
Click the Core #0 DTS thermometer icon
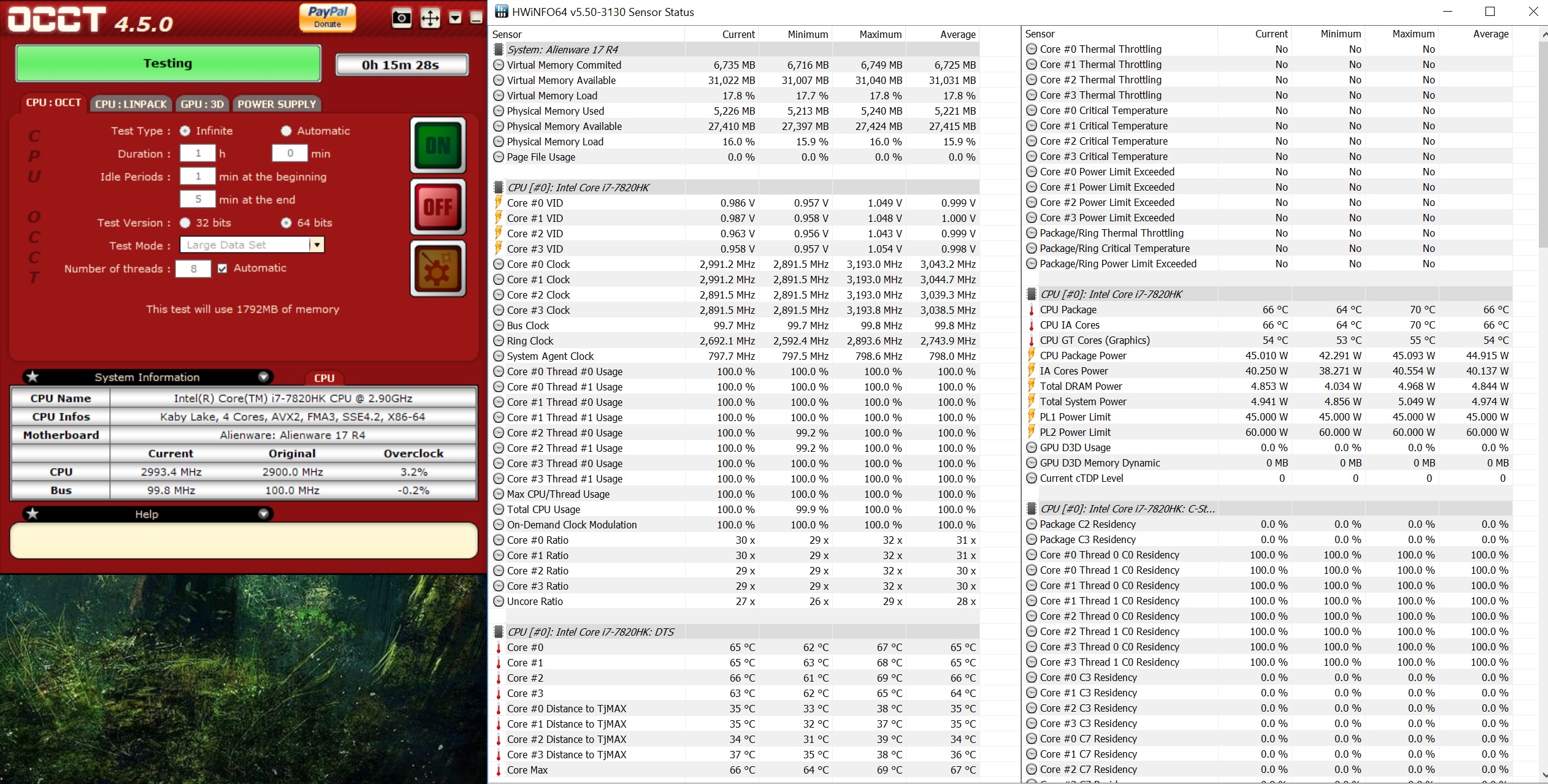[499, 647]
